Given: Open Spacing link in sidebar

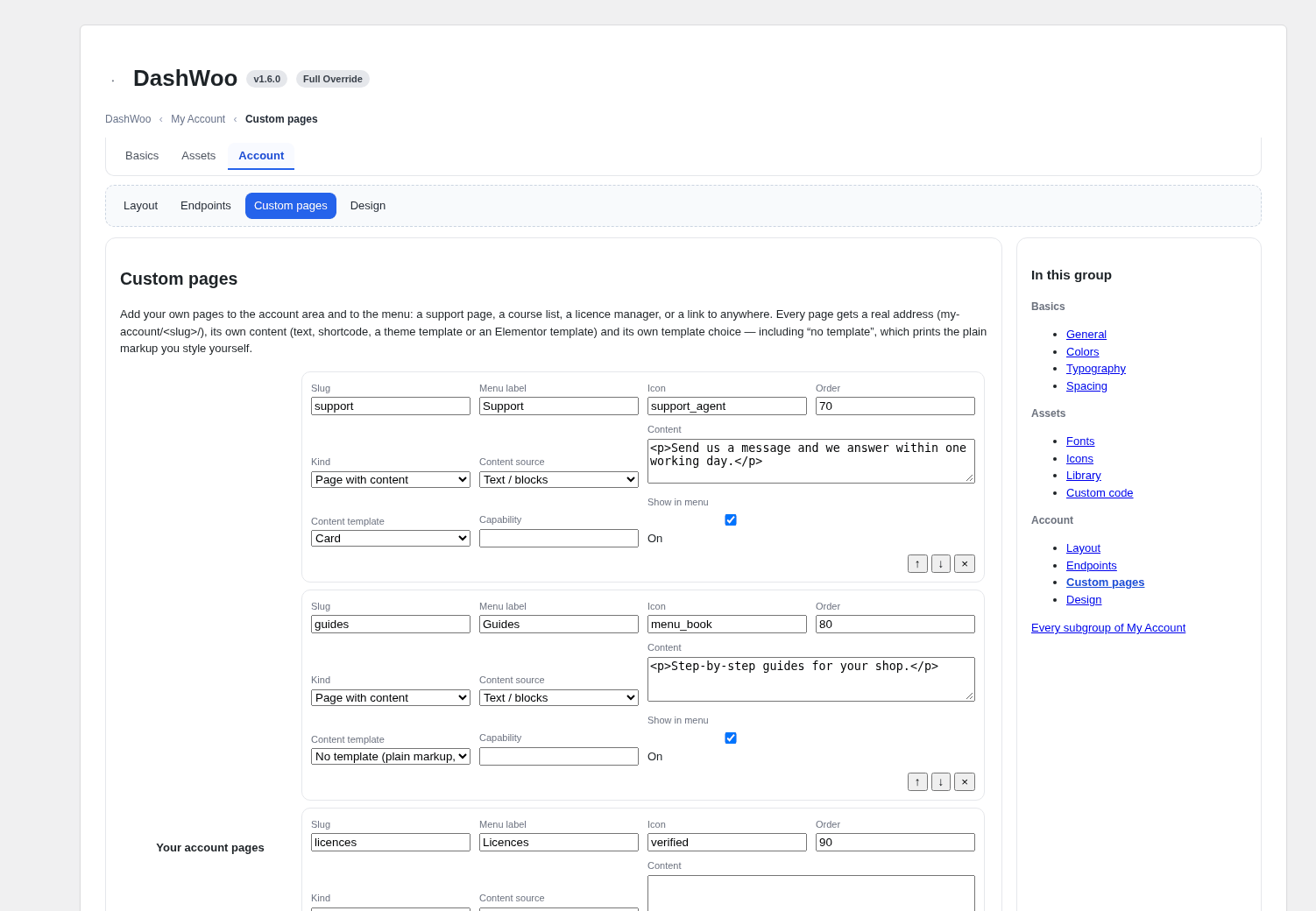Looking at the screenshot, I should click(x=1086, y=386).
